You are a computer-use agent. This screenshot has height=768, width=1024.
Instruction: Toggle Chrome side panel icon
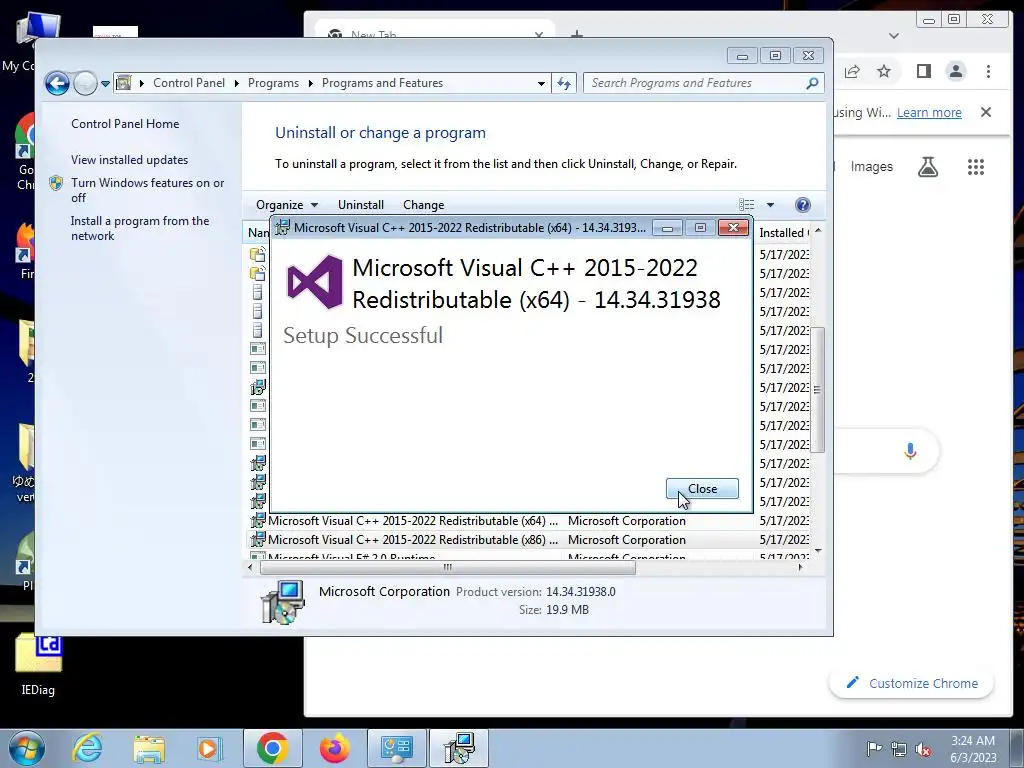(923, 71)
